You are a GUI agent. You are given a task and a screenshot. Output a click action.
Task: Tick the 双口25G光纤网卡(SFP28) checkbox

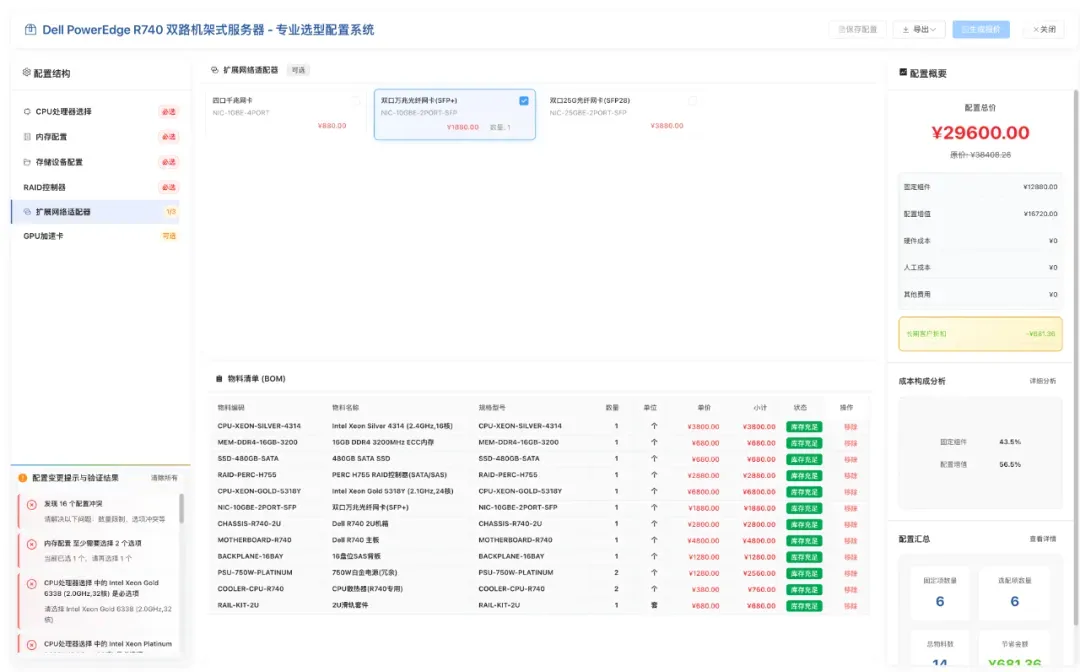coord(692,101)
